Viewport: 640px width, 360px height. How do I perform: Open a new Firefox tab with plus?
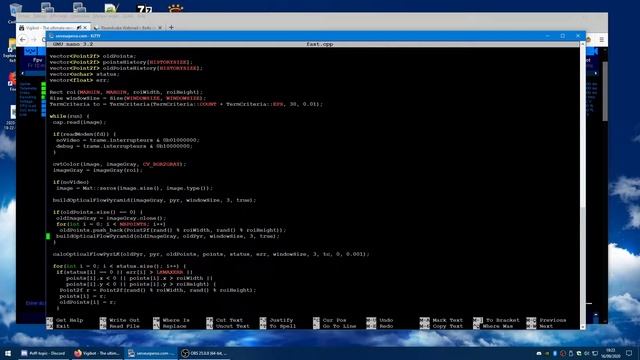tap(171, 28)
